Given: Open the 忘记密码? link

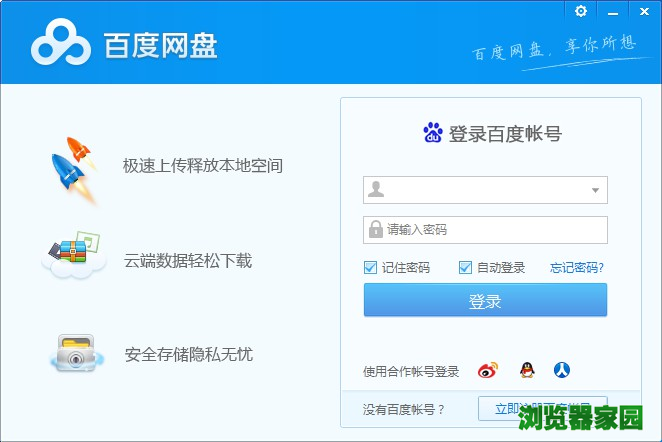Looking at the screenshot, I should pos(577,267).
